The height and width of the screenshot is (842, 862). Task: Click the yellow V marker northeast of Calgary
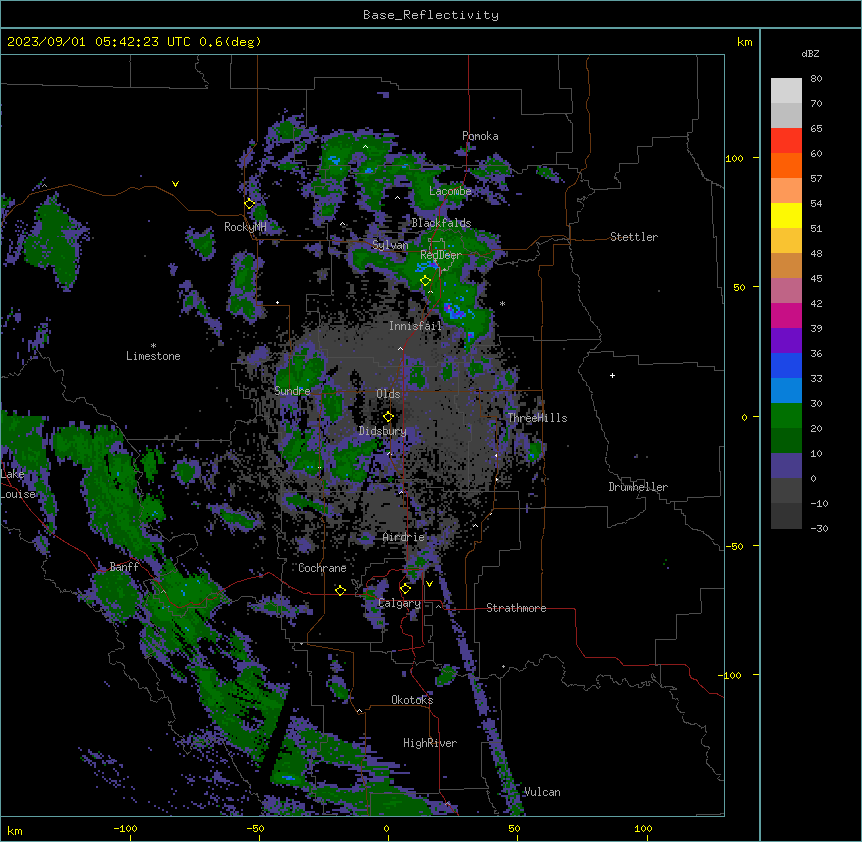(429, 584)
